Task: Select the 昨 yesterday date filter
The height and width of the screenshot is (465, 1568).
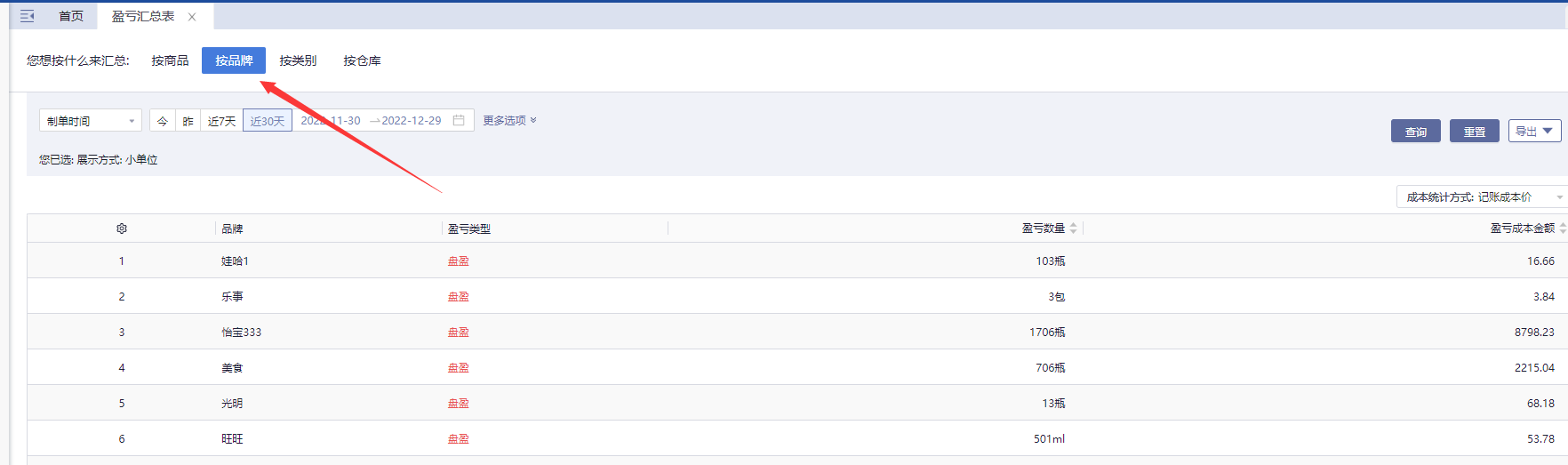Action: (188, 121)
